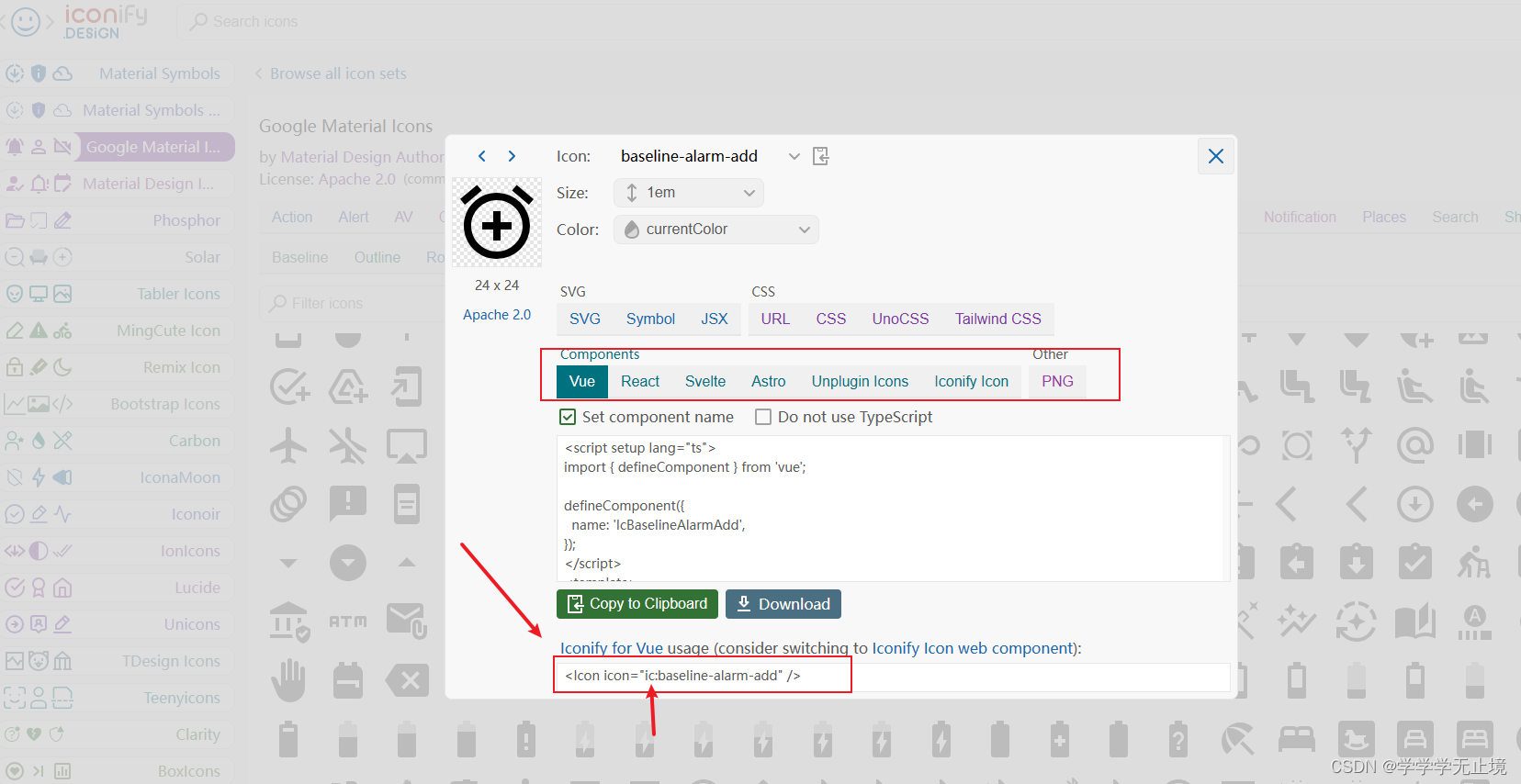
Task: Select the CSS tab
Action: coord(831,319)
